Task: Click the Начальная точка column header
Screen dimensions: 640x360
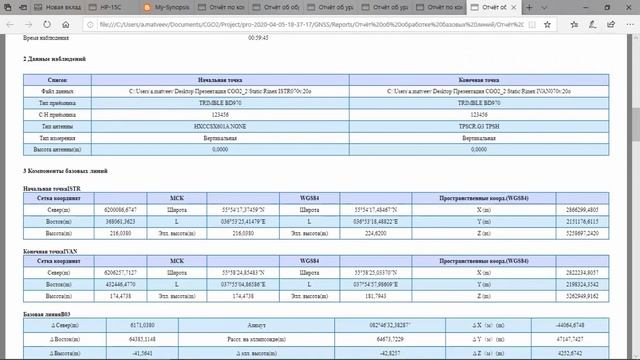Action: click(x=220, y=80)
